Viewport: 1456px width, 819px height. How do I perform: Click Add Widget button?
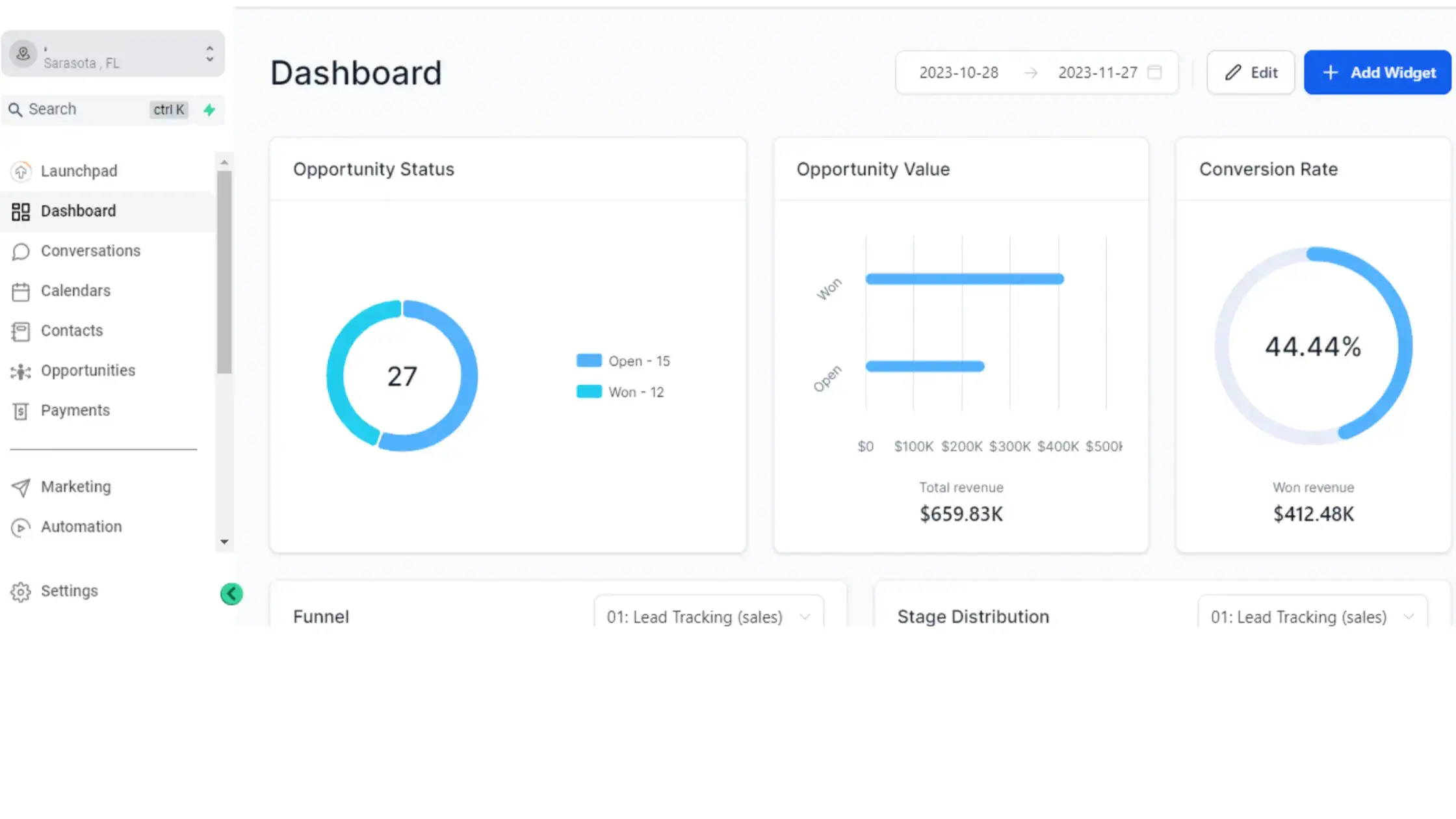click(x=1378, y=72)
